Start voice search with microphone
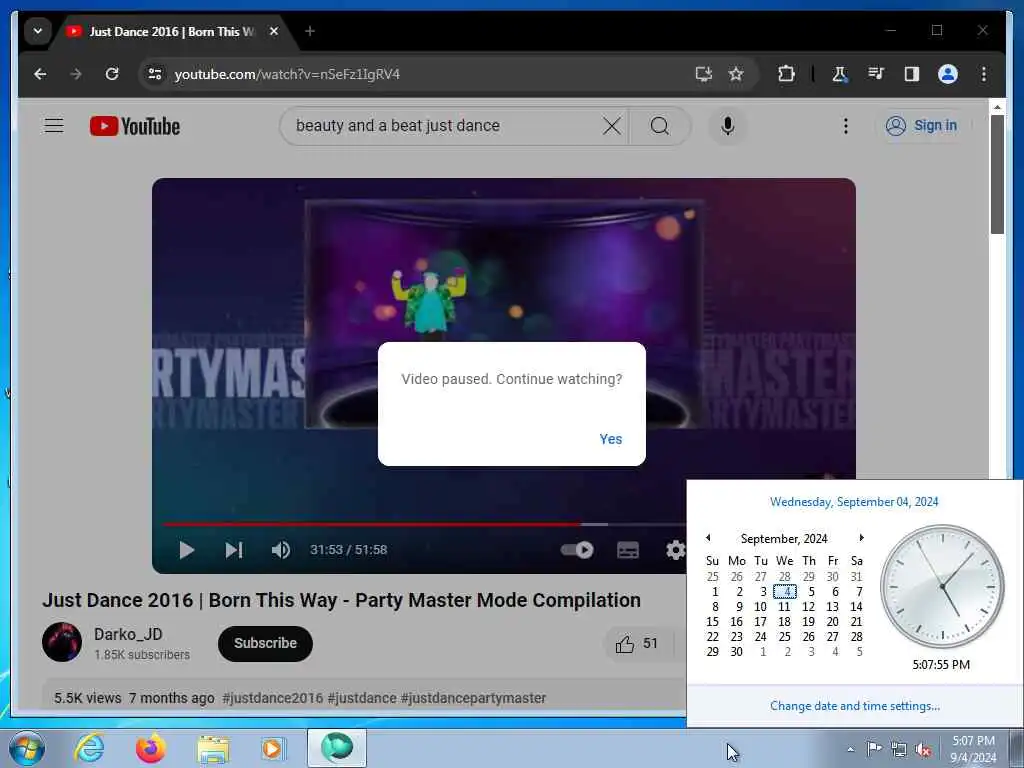The image size is (1024, 768). (x=728, y=125)
